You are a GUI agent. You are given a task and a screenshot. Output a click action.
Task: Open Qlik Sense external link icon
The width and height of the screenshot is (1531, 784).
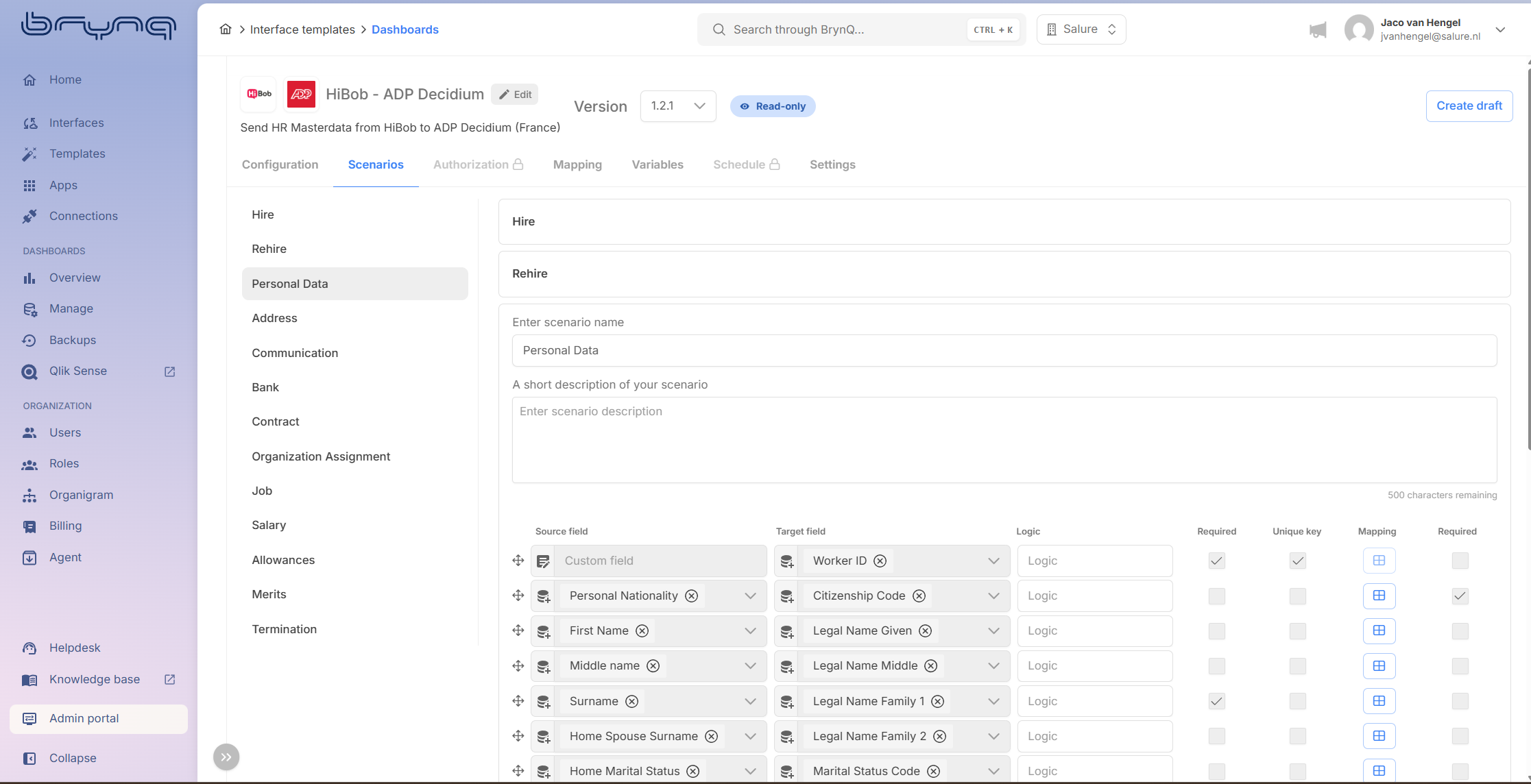click(x=170, y=371)
